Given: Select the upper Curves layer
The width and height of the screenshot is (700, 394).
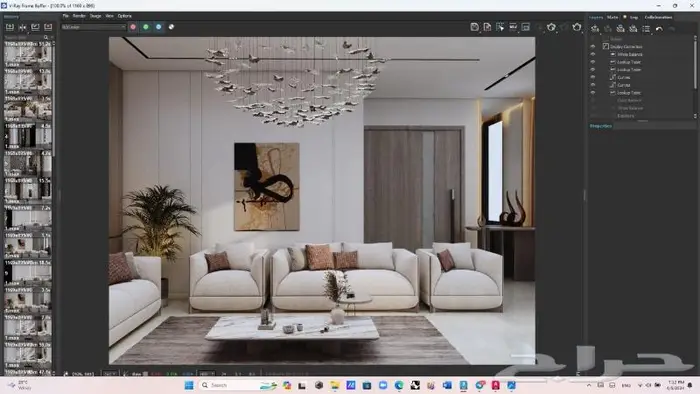Looking at the screenshot, I should click(624, 77).
